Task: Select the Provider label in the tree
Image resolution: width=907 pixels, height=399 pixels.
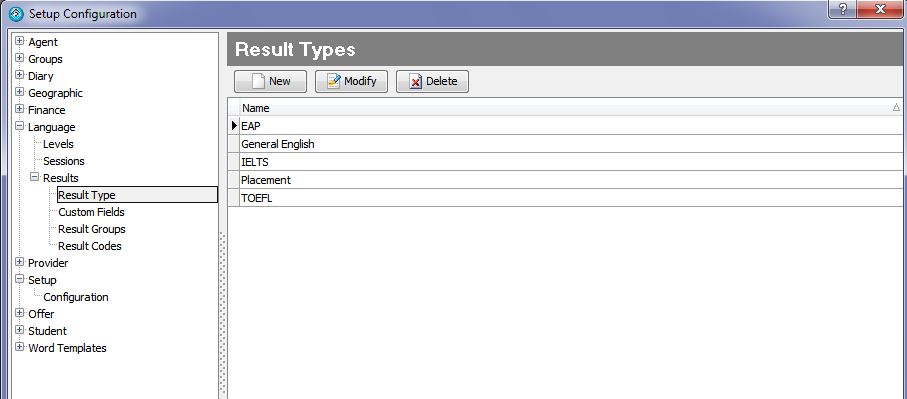Action: coord(48,263)
